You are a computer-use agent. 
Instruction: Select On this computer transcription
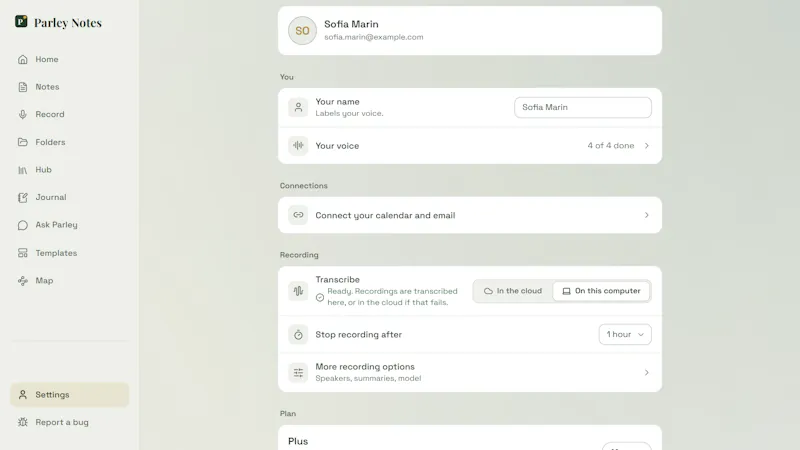602,291
